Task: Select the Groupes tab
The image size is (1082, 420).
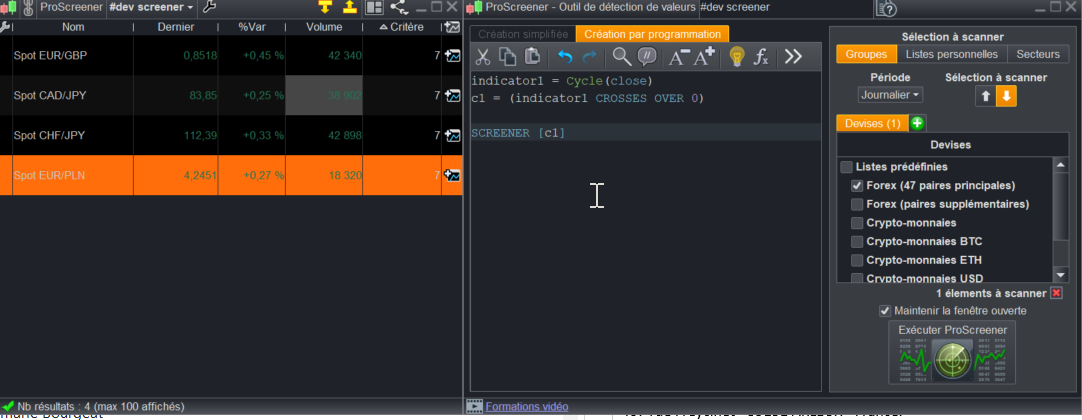Action: (867, 54)
